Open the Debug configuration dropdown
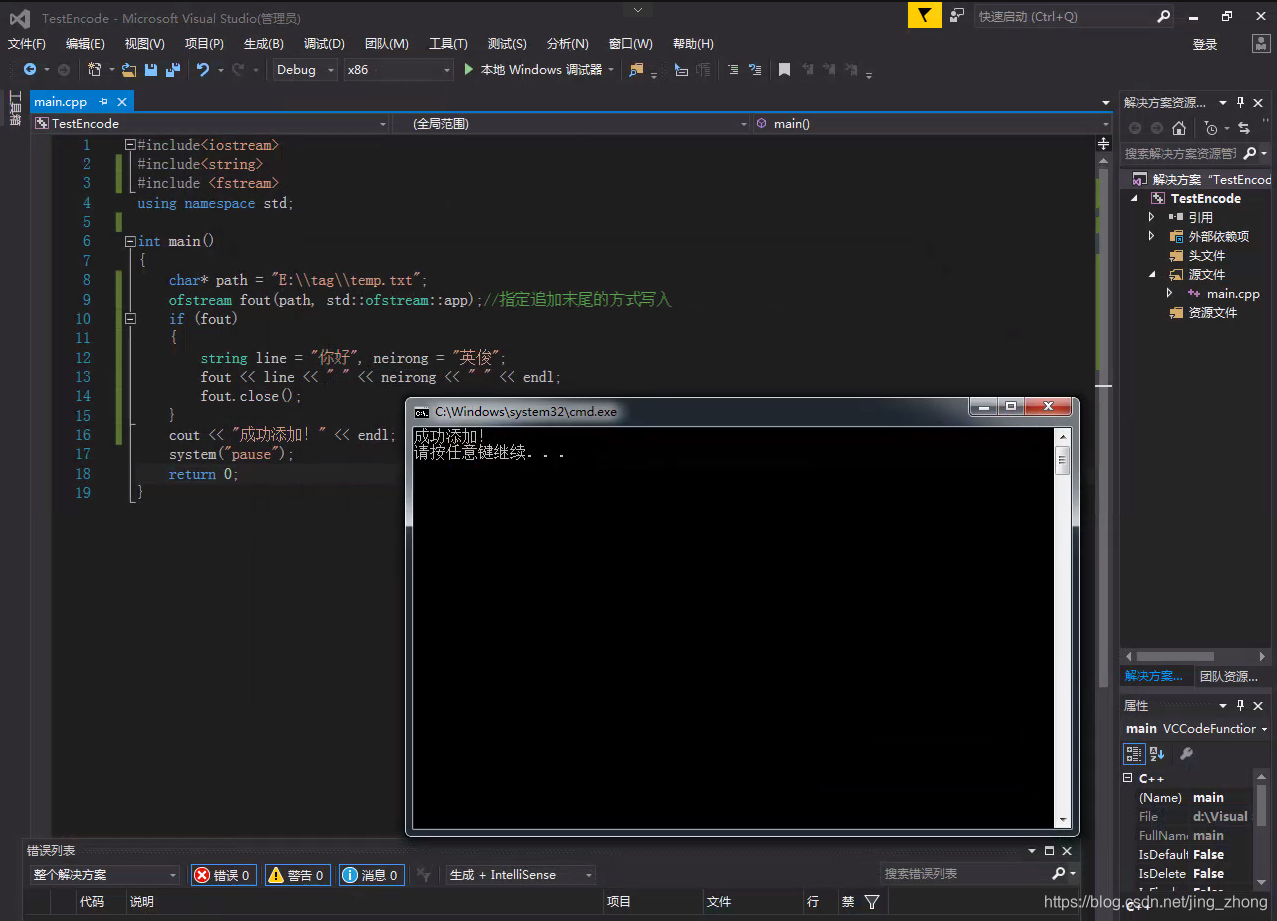 [305, 70]
